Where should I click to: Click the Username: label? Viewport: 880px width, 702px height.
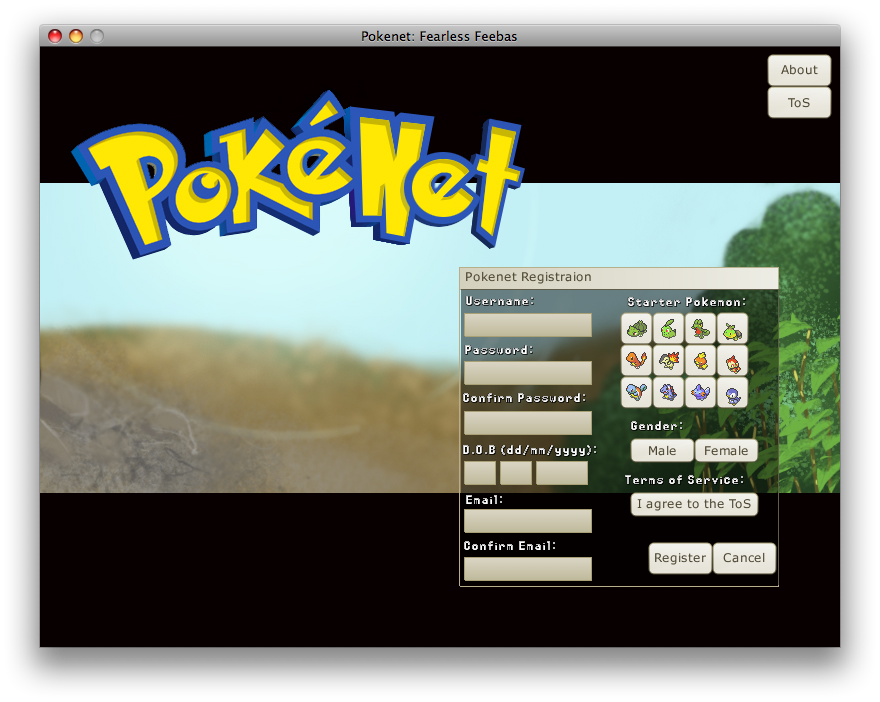tap(499, 301)
